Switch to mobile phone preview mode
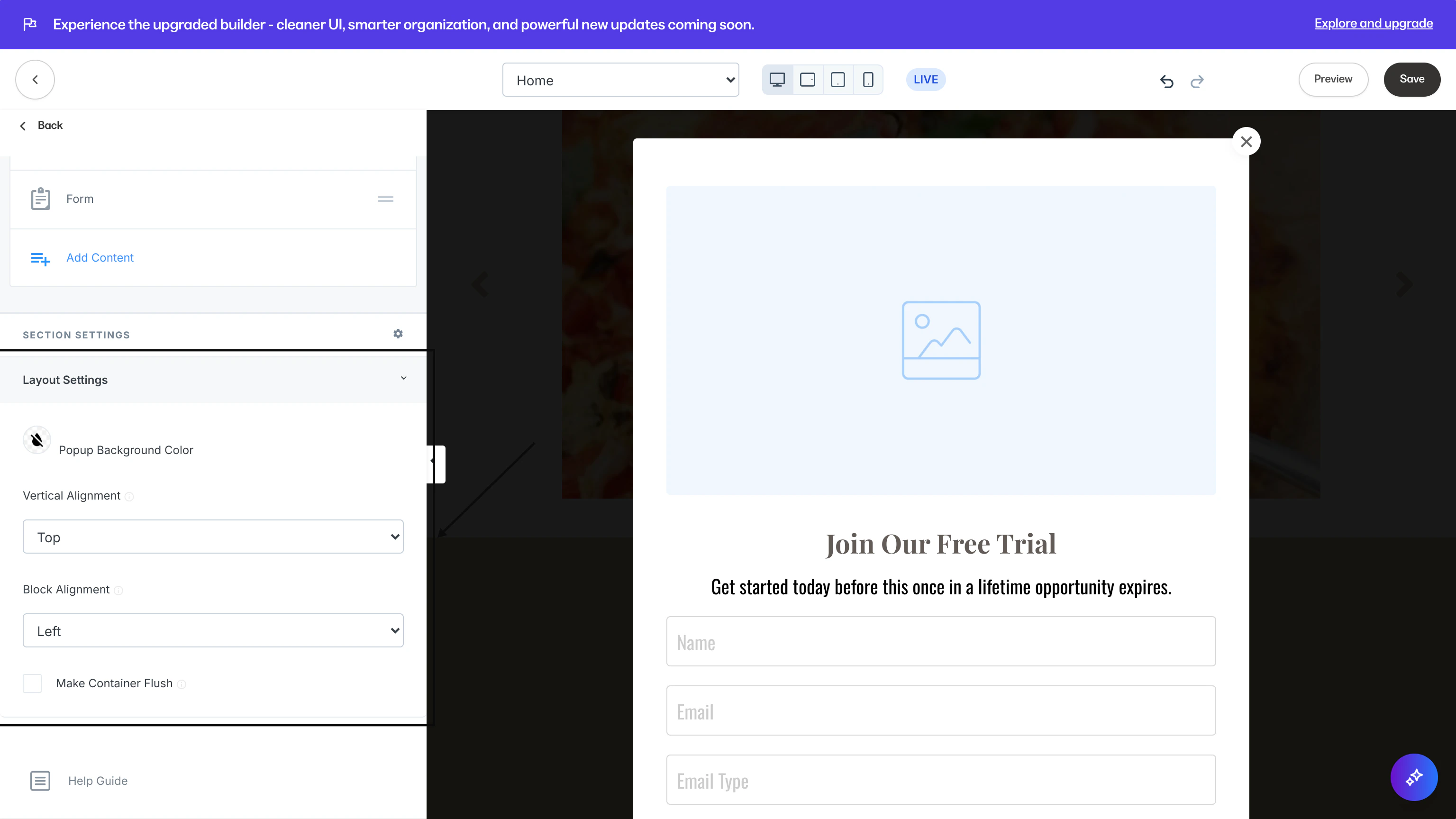1456x819 pixels. tap(869, 79)
